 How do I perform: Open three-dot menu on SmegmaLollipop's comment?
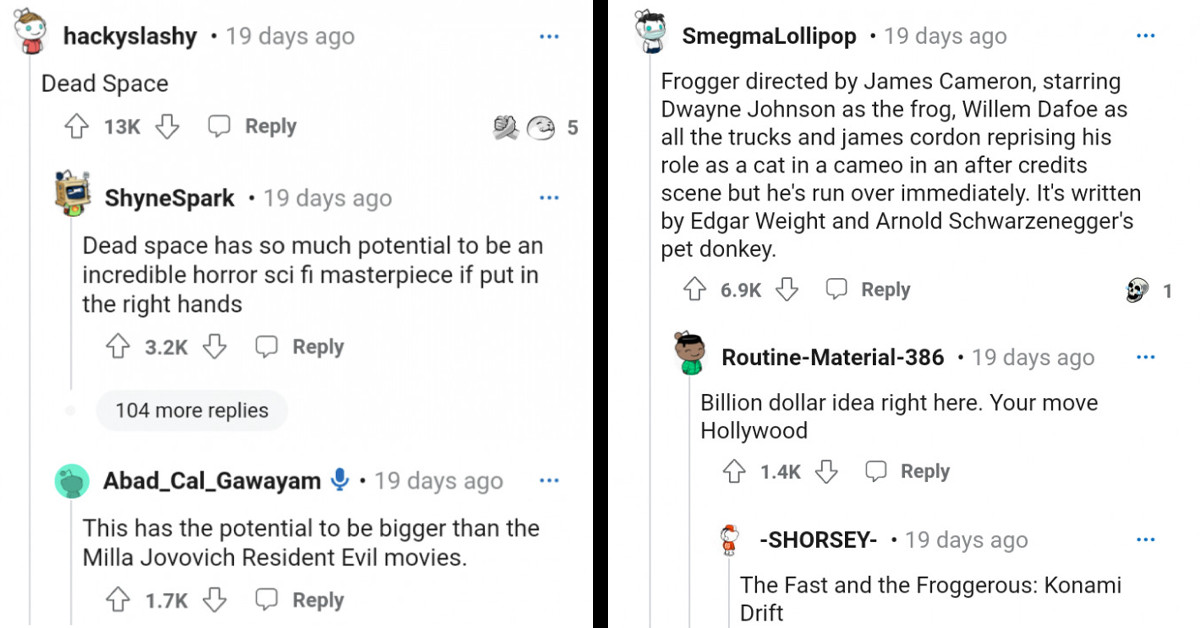pos(1146,37)
